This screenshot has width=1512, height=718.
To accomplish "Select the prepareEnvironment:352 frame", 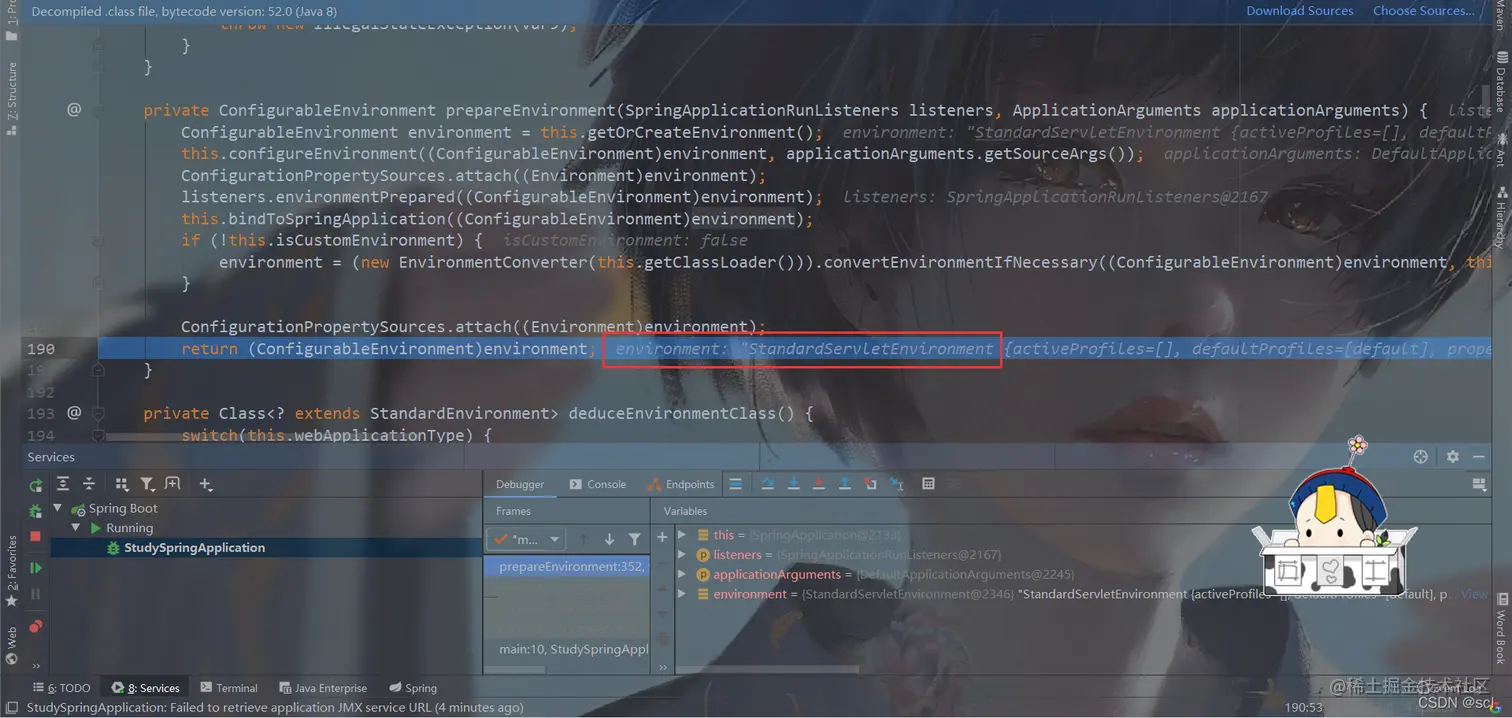I will 567,566.
